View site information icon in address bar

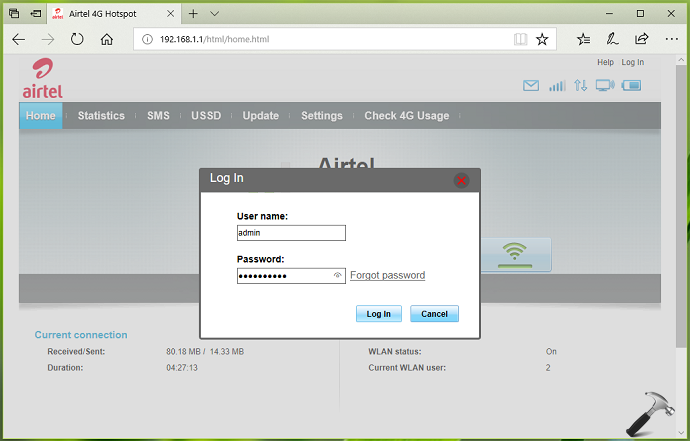coord(147,39)
